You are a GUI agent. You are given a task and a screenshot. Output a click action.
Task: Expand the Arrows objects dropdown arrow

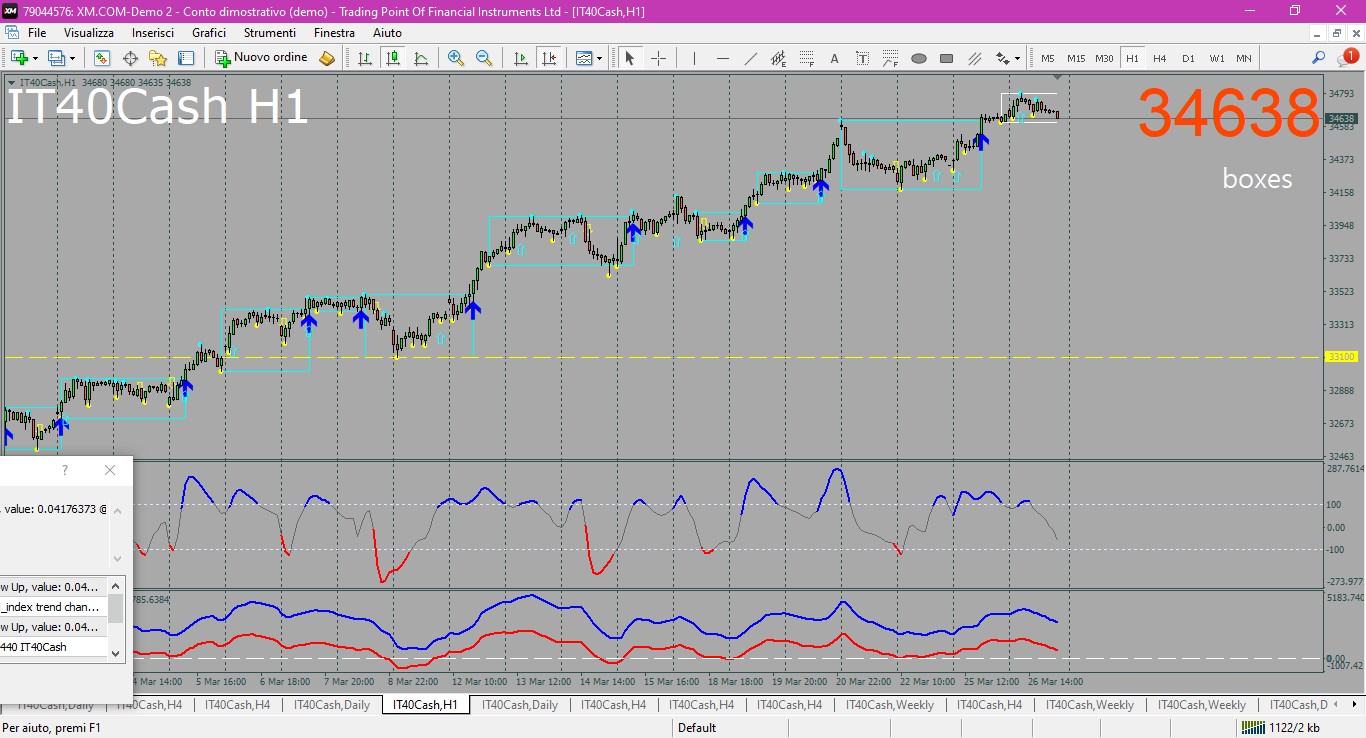1017,58
